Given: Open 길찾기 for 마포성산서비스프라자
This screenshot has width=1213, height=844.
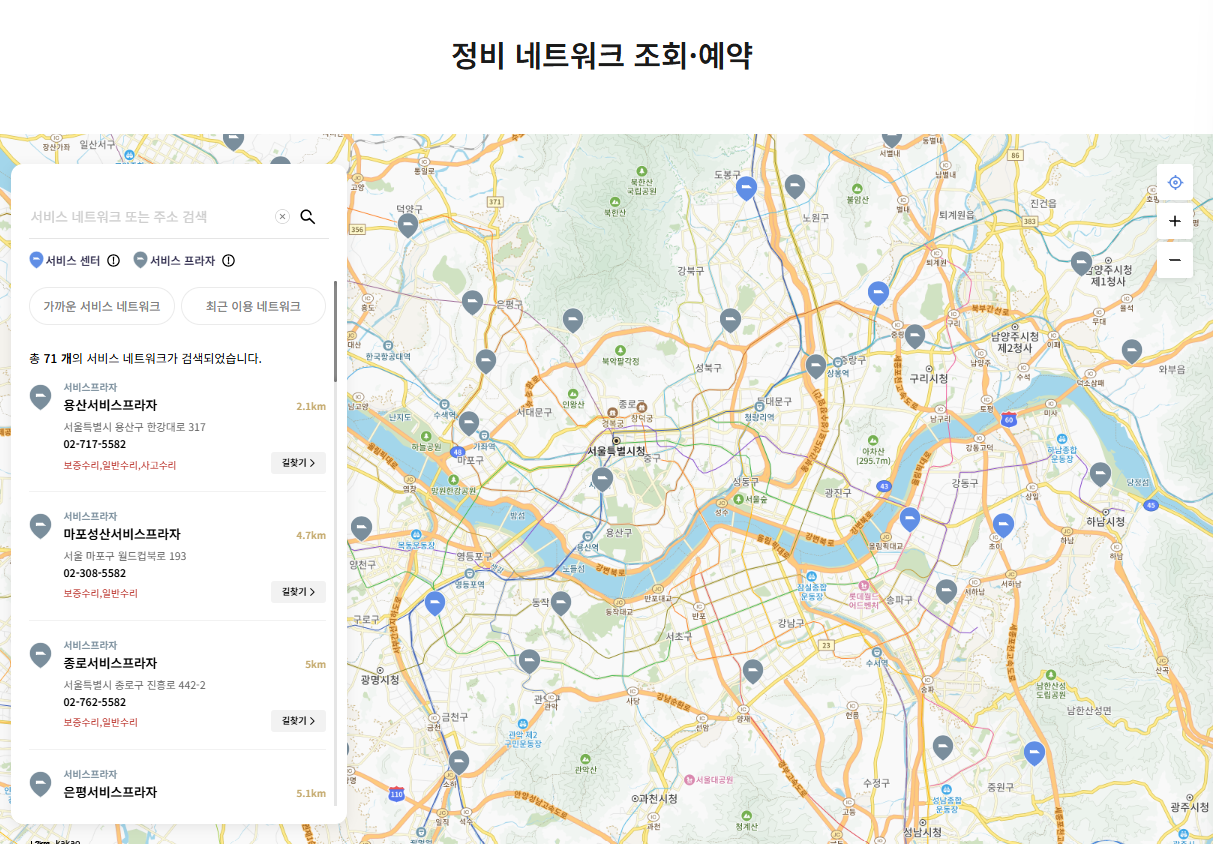Looking at the screenshot, I should [298, 592].
